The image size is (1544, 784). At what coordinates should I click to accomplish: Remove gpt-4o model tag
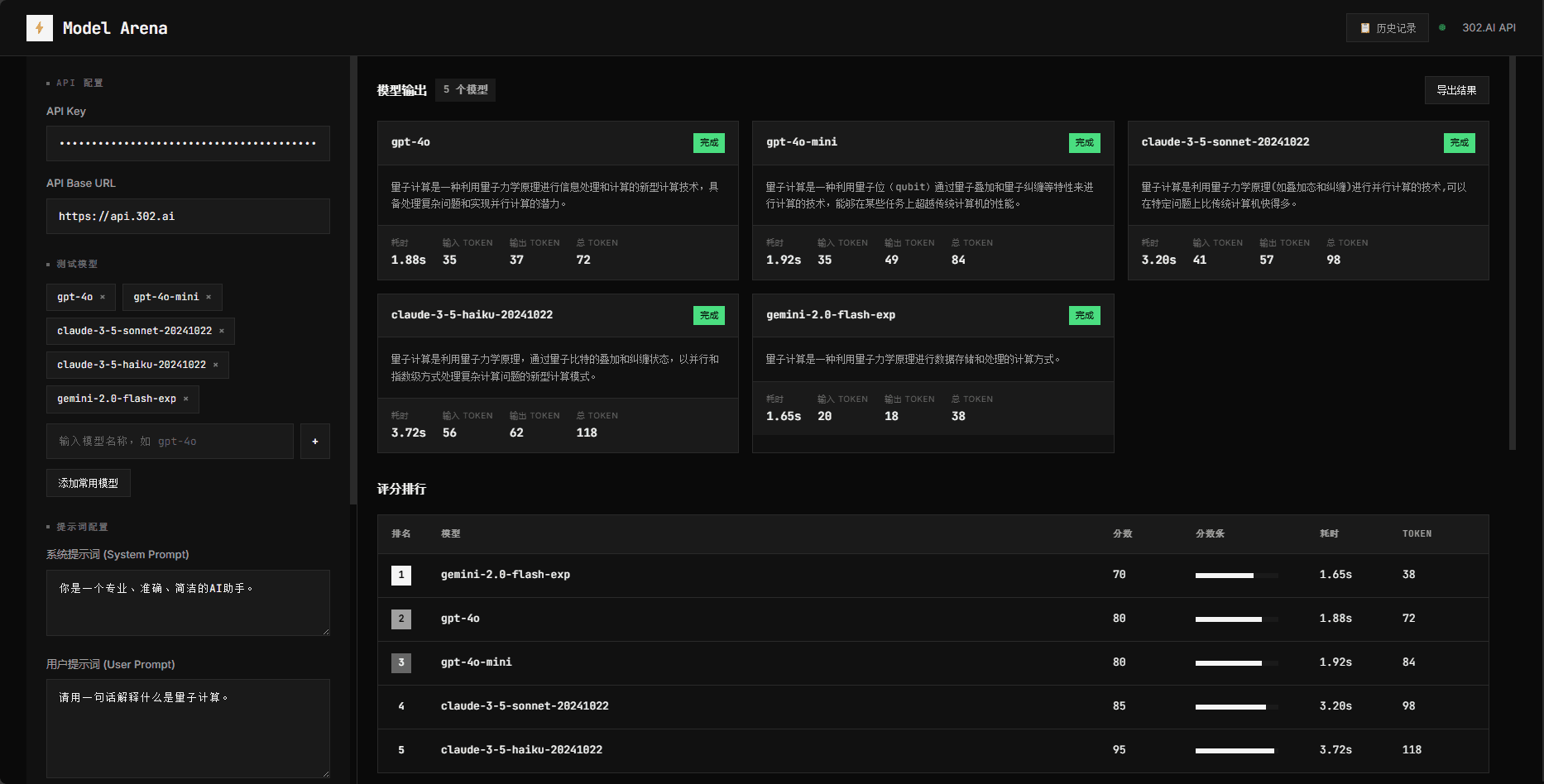(103, 297)
